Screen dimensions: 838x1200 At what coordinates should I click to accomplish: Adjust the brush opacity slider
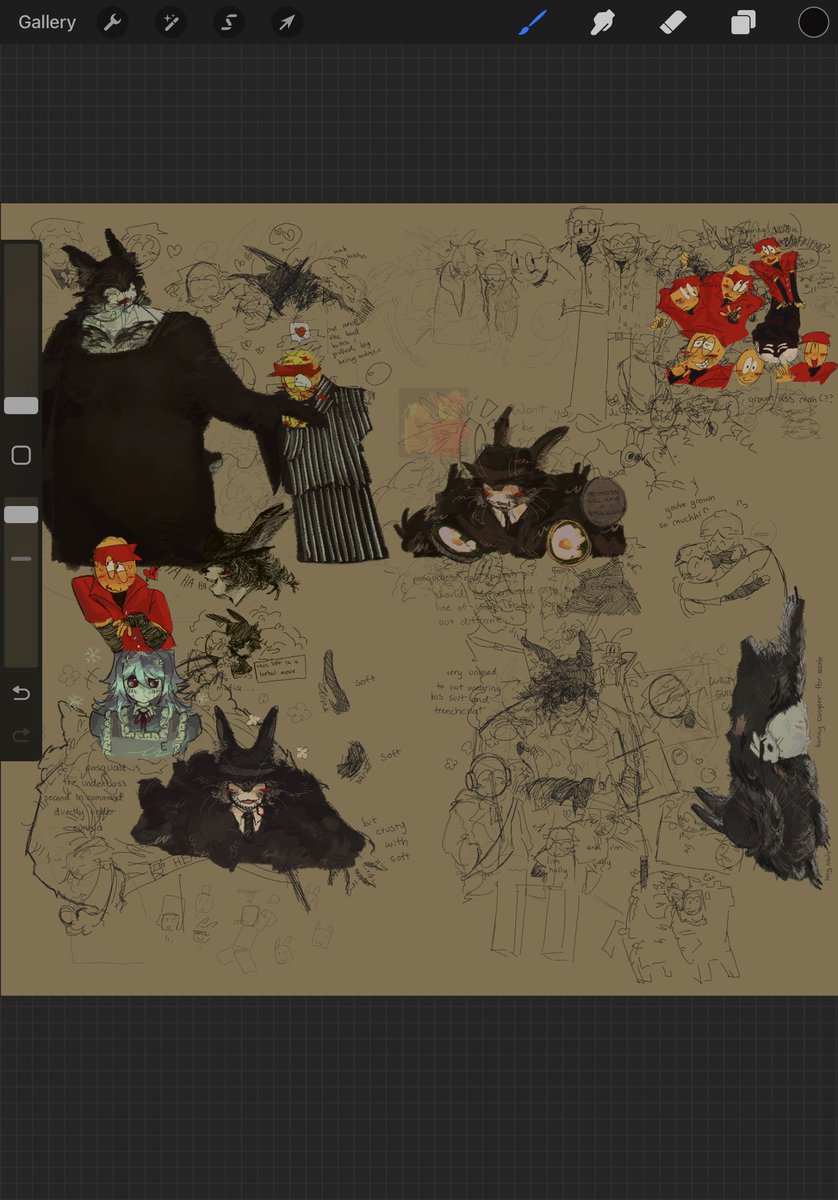click(x=21, y=514)
